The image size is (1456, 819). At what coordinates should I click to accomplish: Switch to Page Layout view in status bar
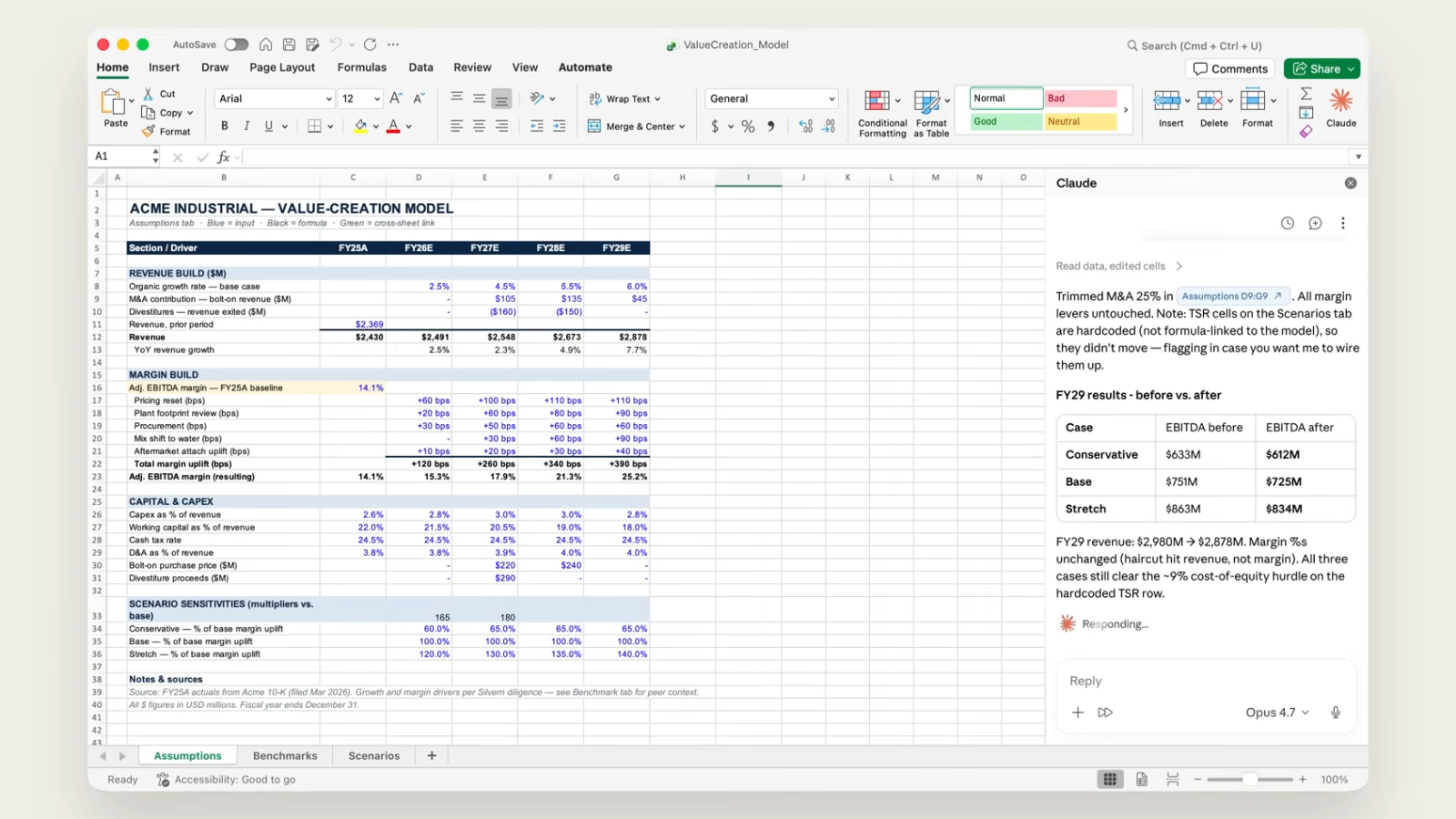click(x=1141, y=779)
